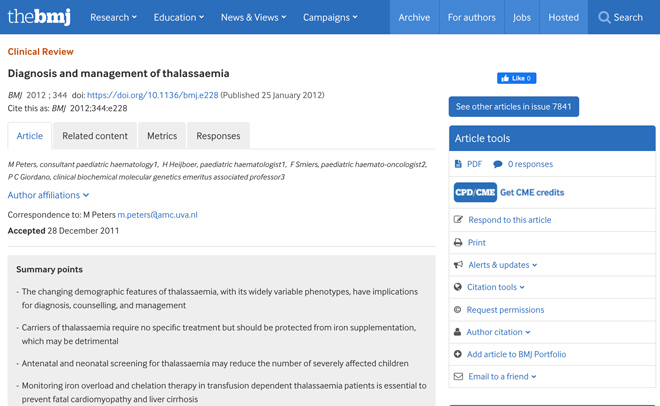Click the Request permissions link
This screenshot has height=406, width=660.
coord(505,310)
